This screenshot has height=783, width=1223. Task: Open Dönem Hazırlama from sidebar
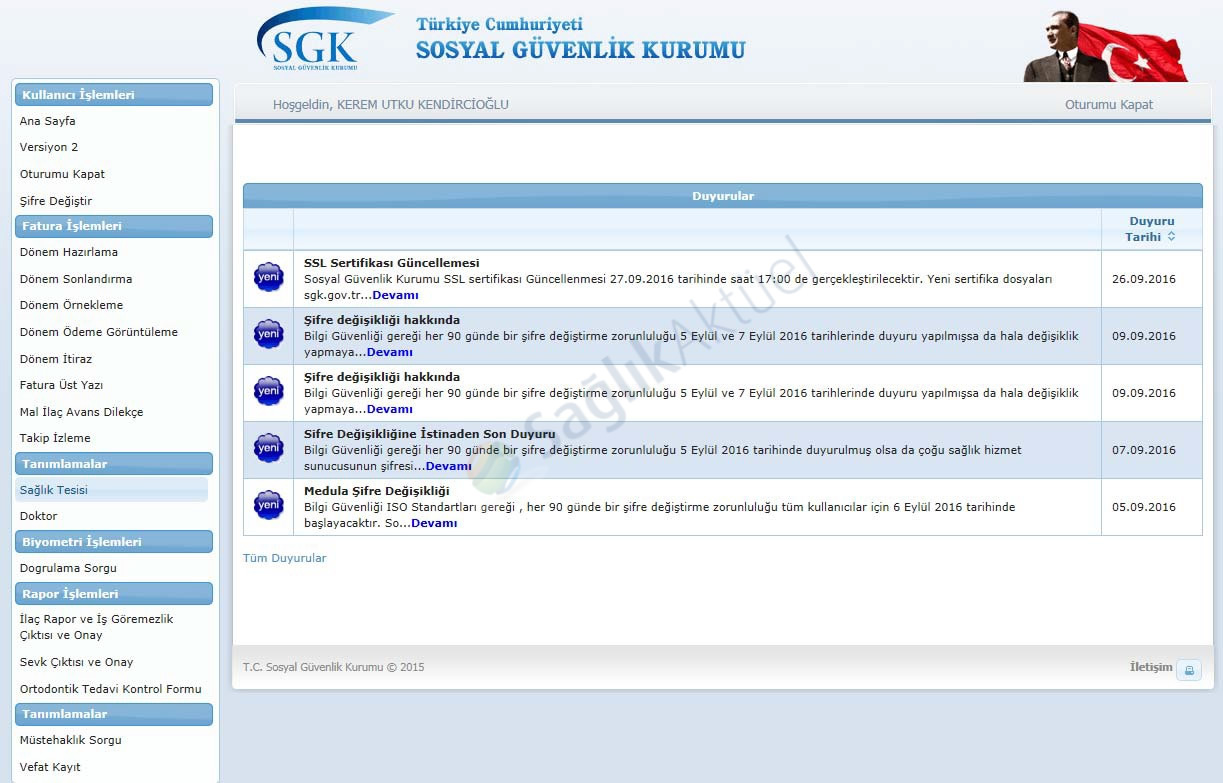68,252
